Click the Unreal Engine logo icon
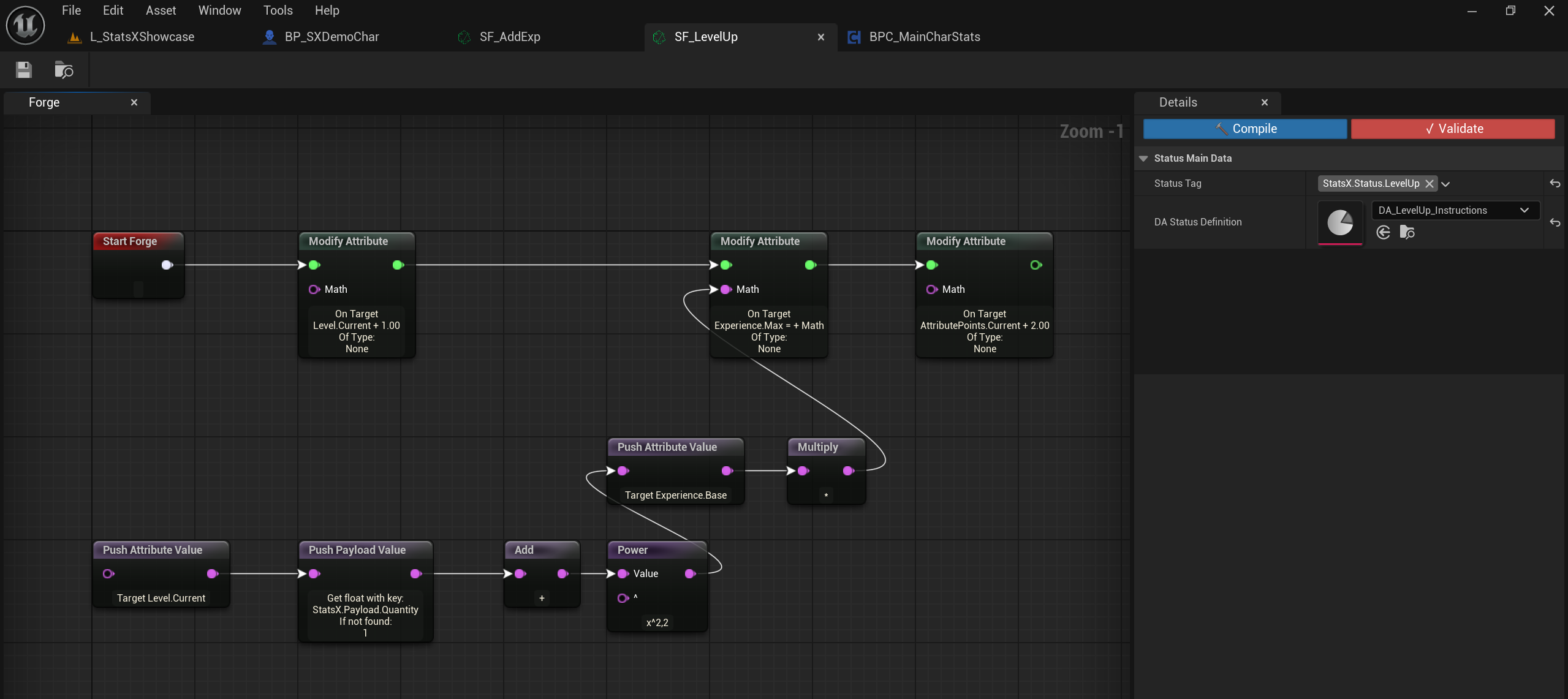 point(25,25)
